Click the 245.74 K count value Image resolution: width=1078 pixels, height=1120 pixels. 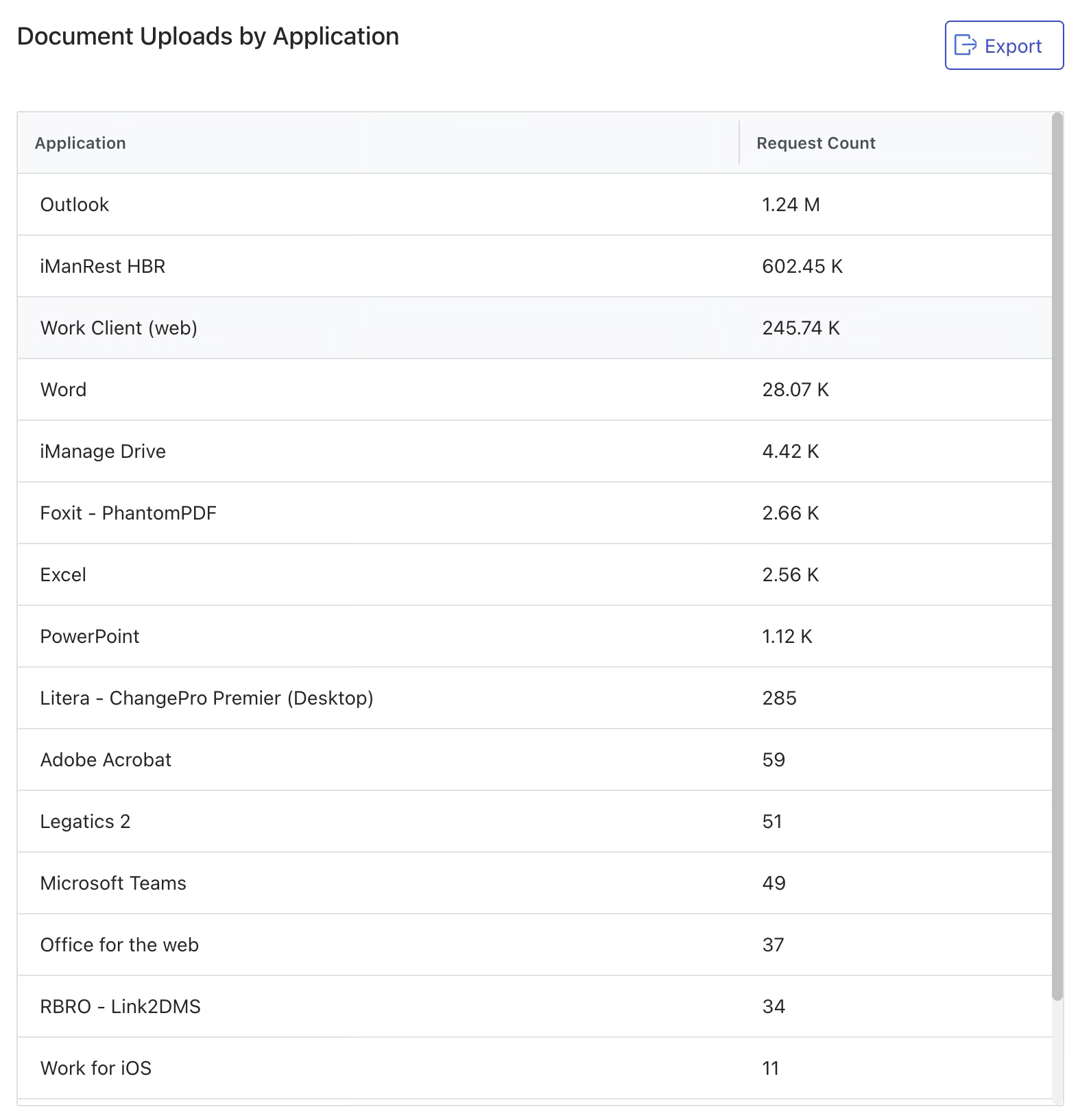tap(801, 328)
